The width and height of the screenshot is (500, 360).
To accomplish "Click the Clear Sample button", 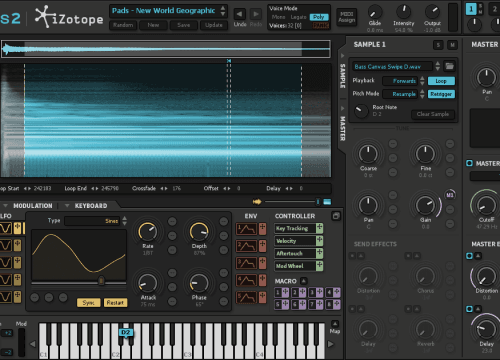I will 433,114.
